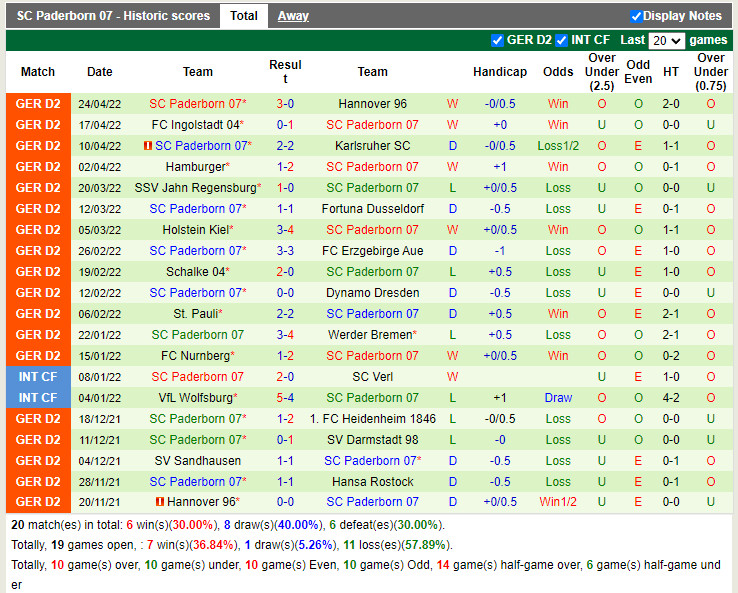The height and width of the screenshot is (593, 738).
Task: Click the 40.00% draws percentage
Action: click(x=298, y=525)
